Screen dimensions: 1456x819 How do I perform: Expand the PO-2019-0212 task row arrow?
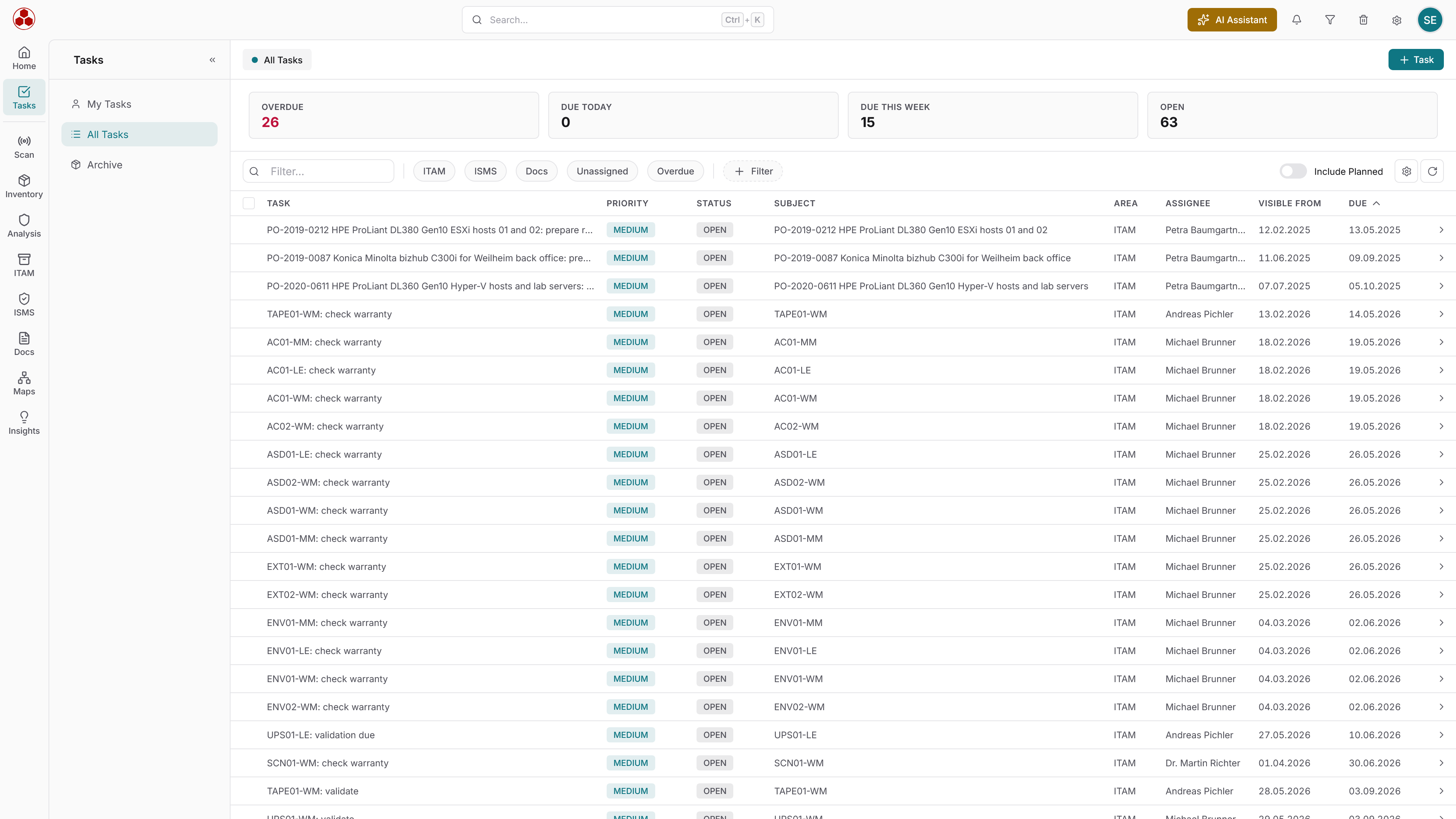[x=1441, y=230]
